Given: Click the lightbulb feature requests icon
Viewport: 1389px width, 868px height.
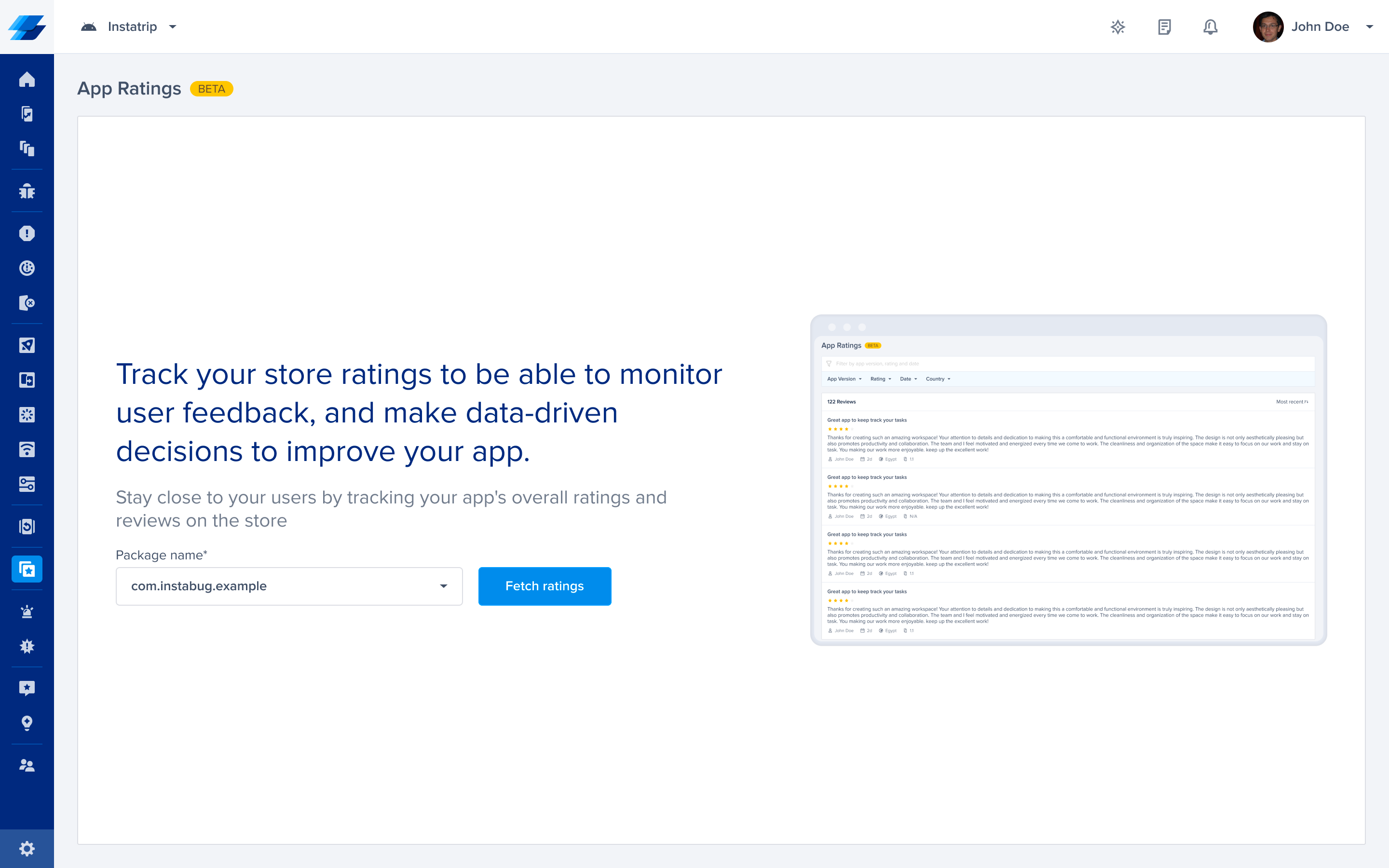Looking at the screenshot, I should click(x=27, y=723).
